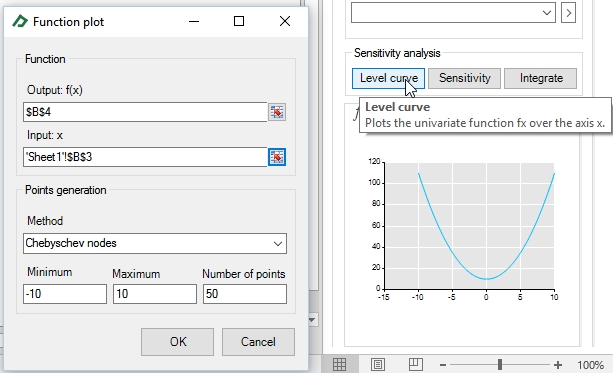Click the zoom in plus icon

pos(558,365)
